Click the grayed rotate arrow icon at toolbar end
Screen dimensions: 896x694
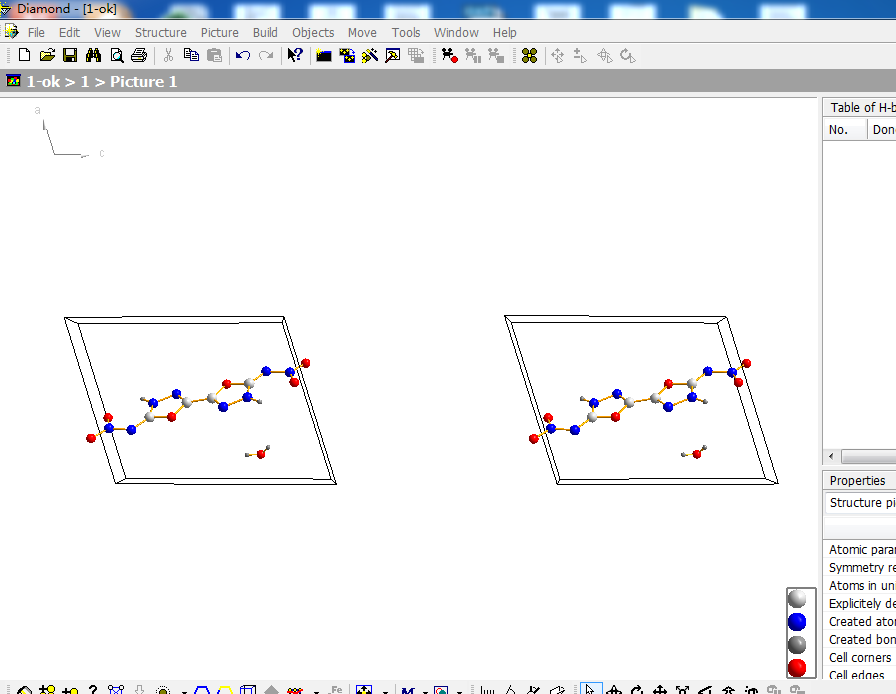coord(628,55)
